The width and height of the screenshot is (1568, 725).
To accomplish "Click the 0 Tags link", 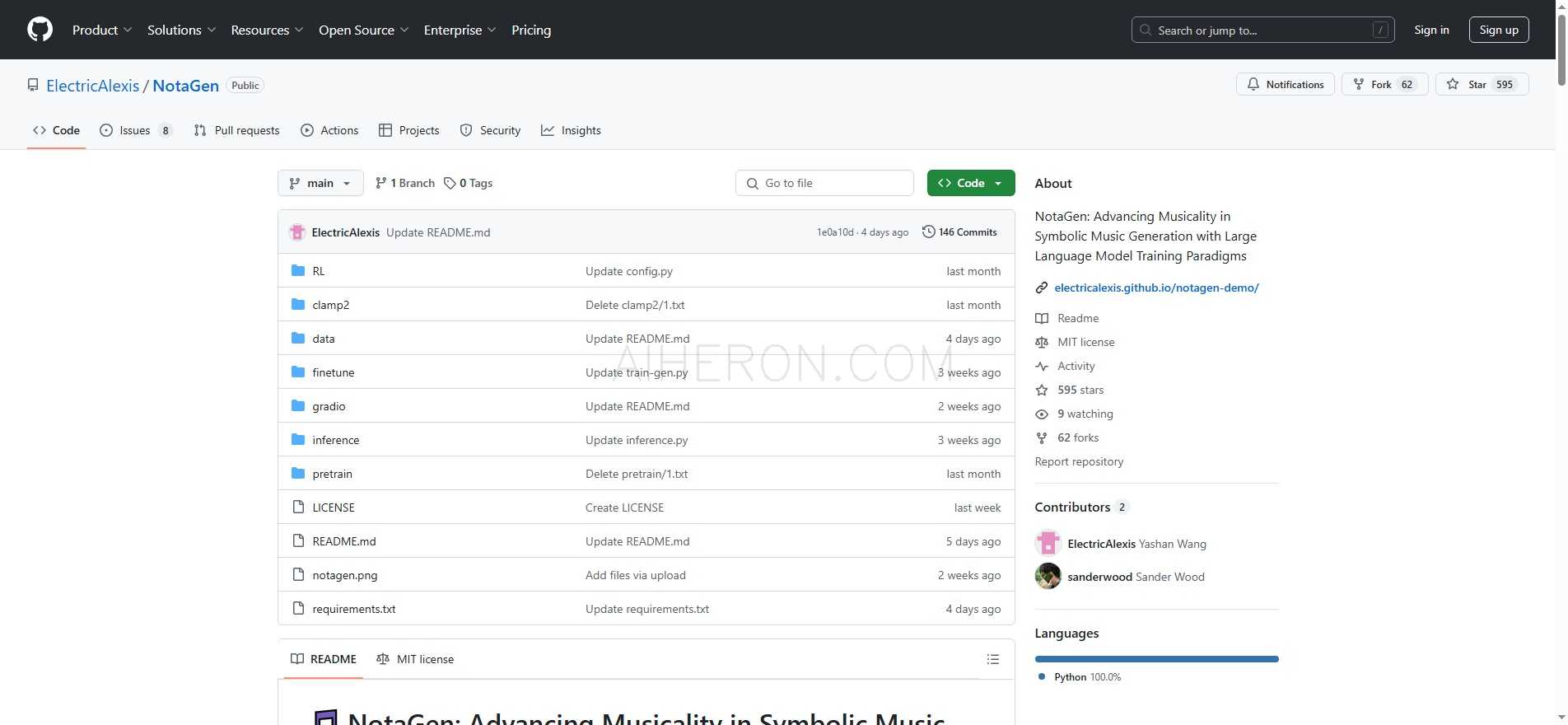I will (468, 183).
